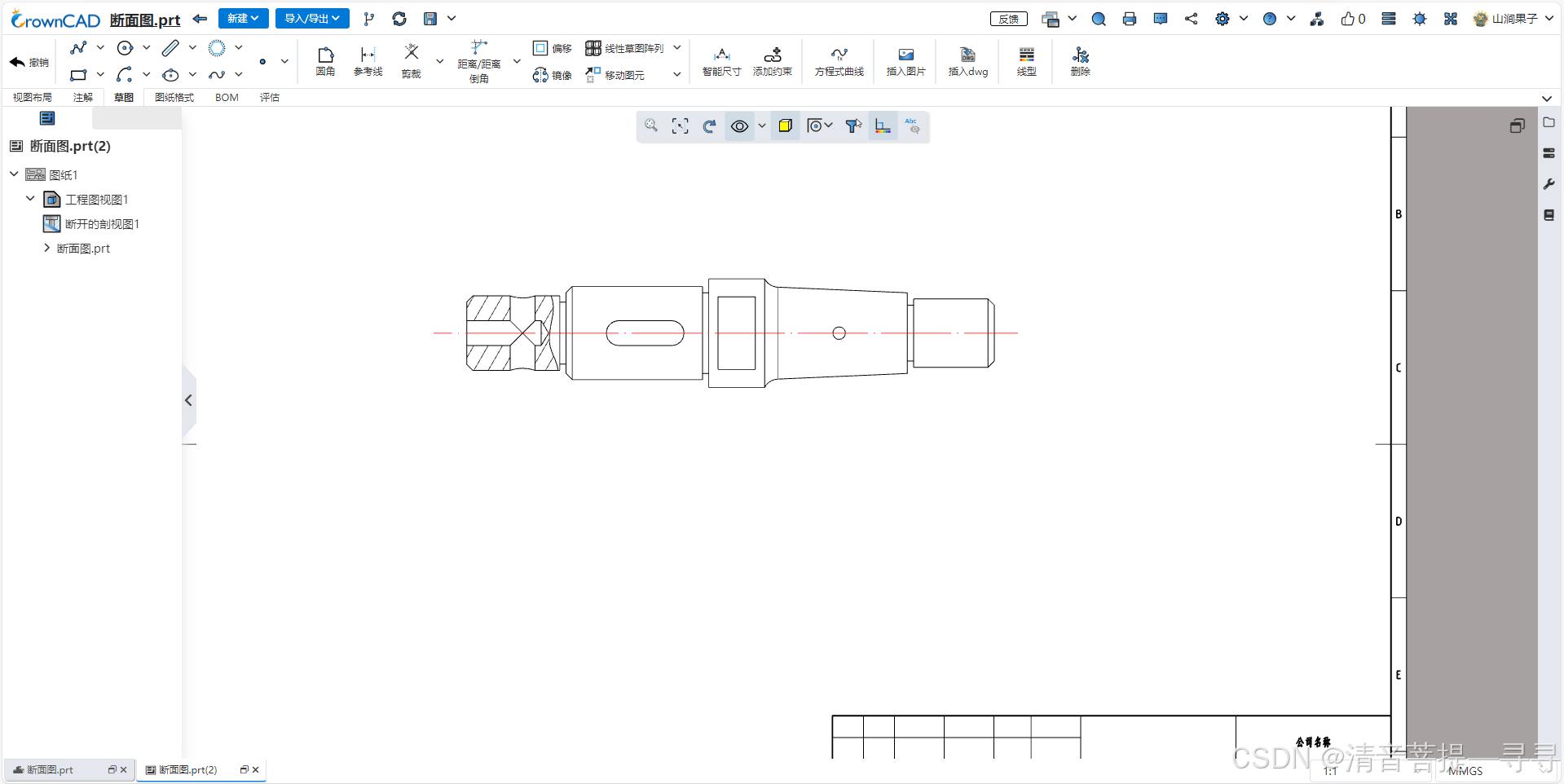
Task: Click the 插入图片 insert picture tool
Action: 906,61
